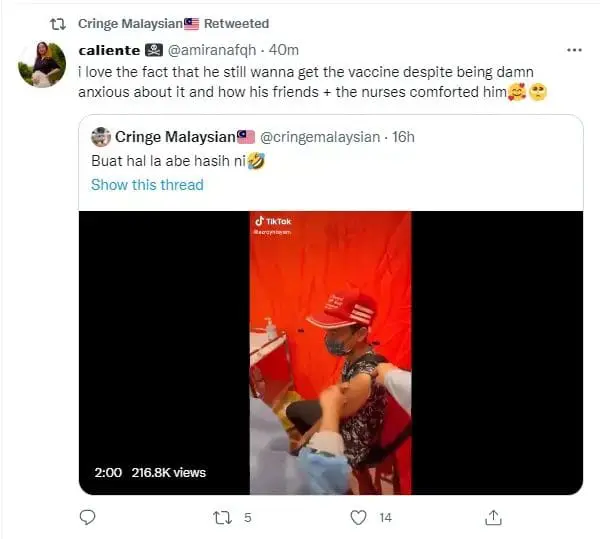Open the share icon menu
Screen dimensions: 600x539
pyautogui.click(x=493, y=517)
